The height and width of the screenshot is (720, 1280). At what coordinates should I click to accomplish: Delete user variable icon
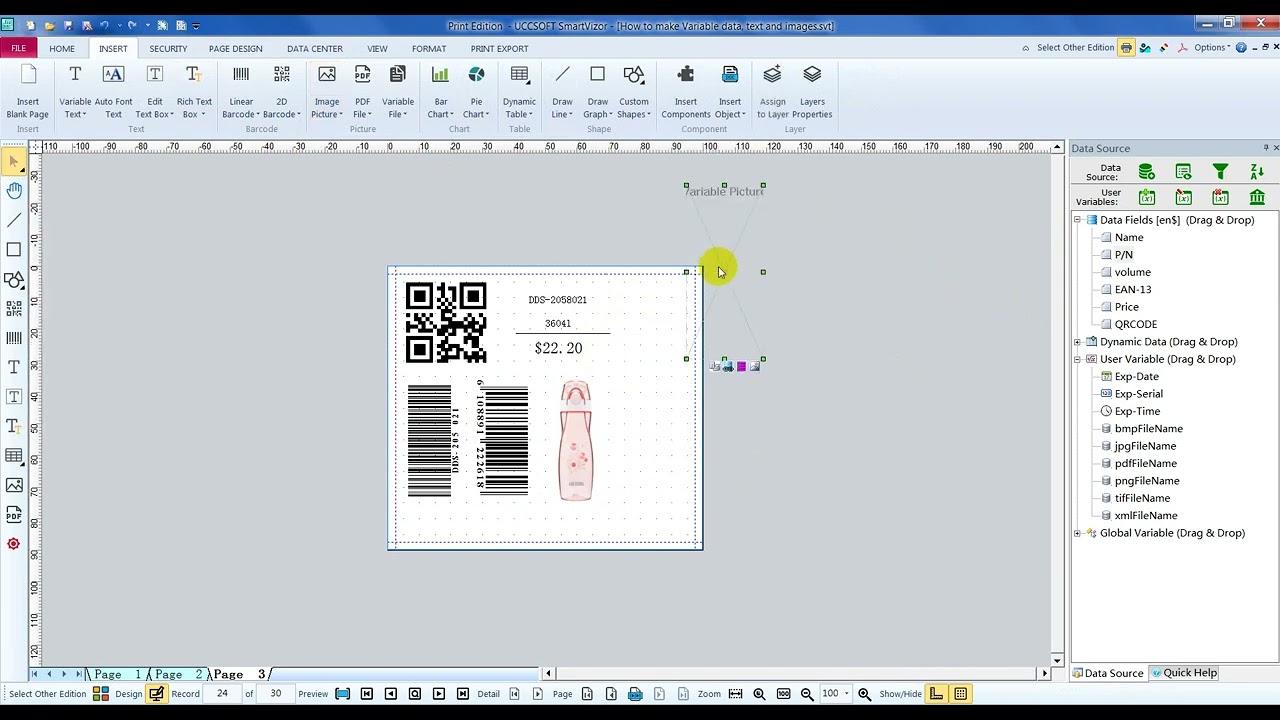click(x=1220, y=197)
